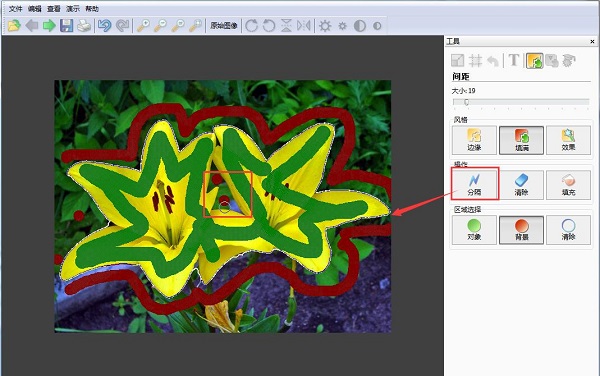Open the 编辑 menu
The width and height of the screenshot is (600, 376).
(34, 8)
